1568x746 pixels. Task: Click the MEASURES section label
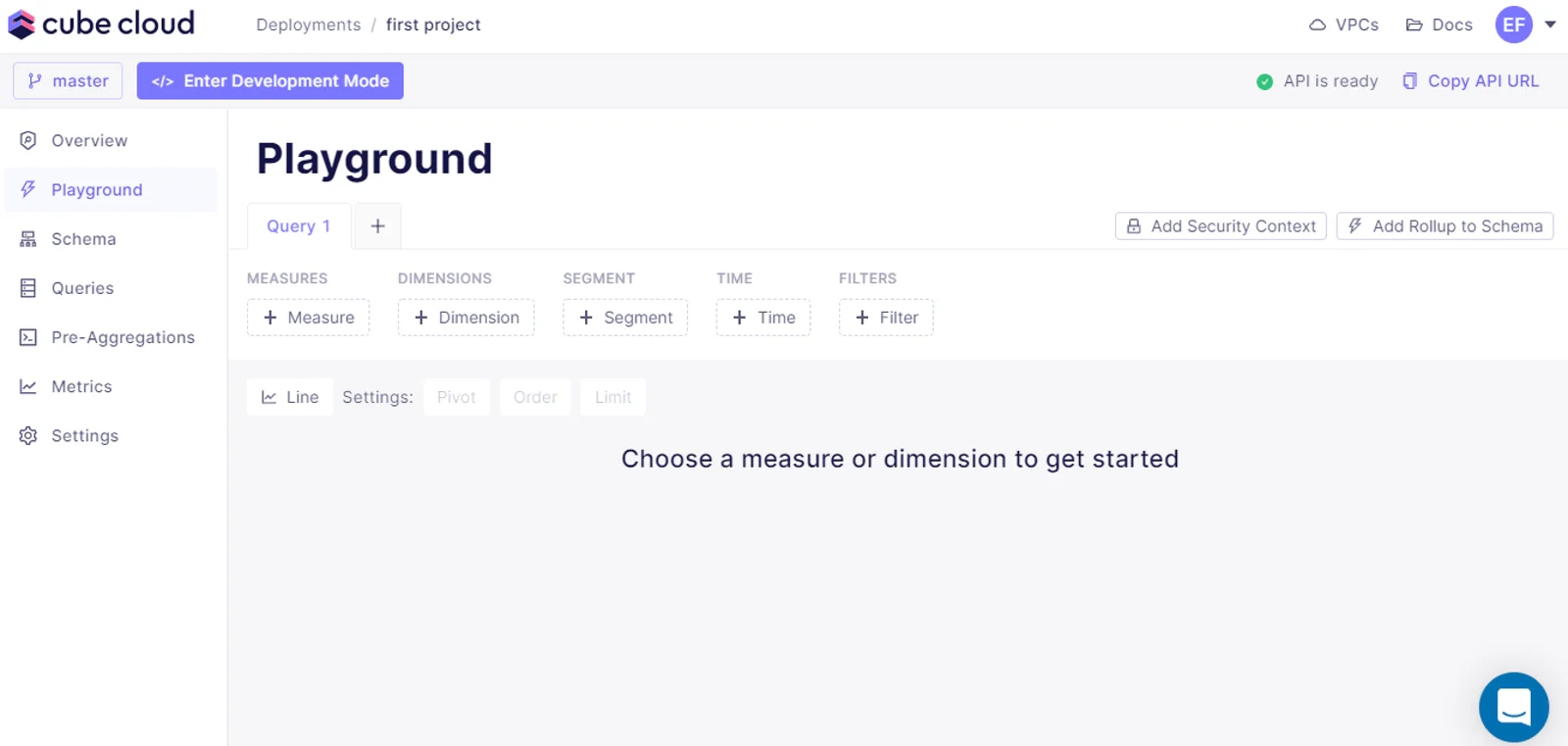[x=287, y=278]
